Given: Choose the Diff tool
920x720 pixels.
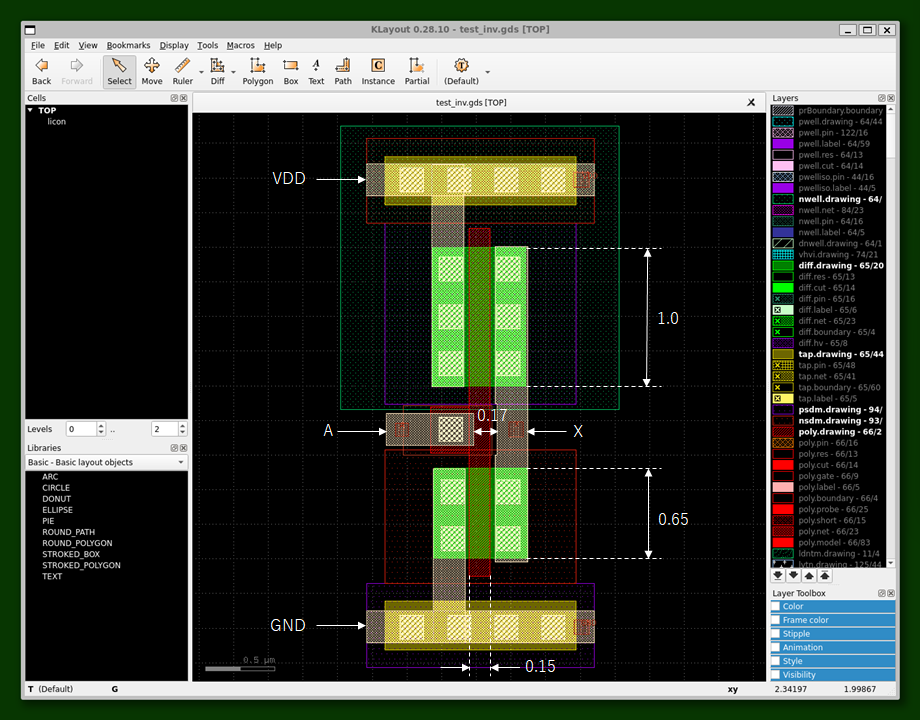Looking at the screenshot, I should tap(218, 72).
